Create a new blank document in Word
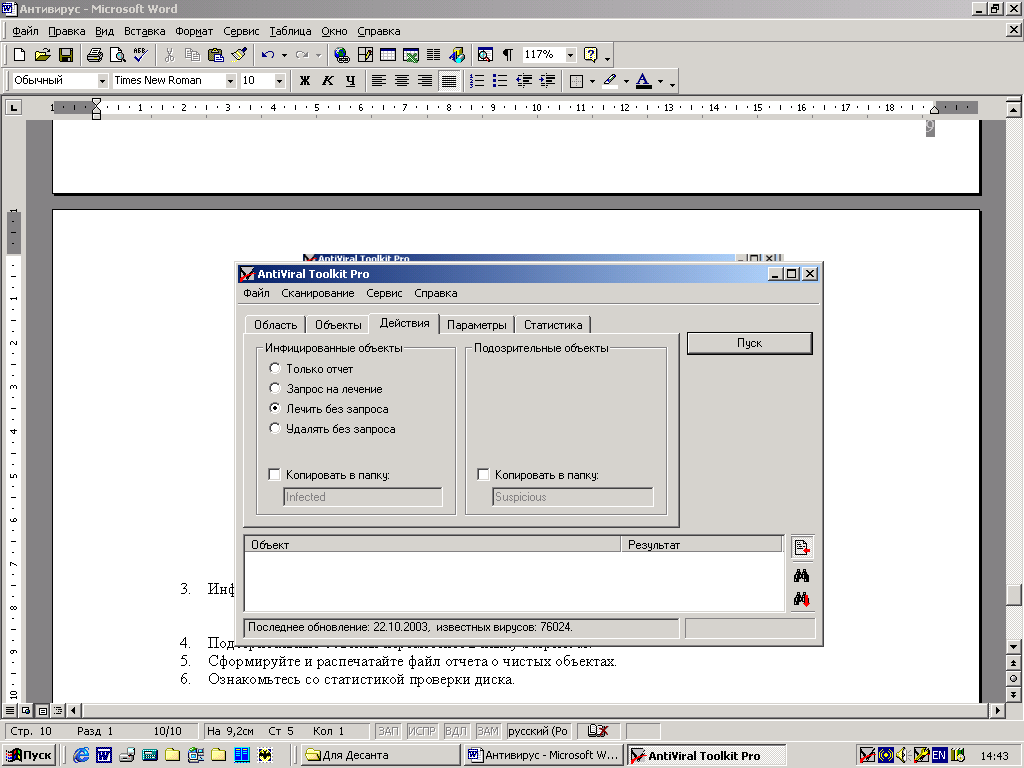This screenshot has height=768, width=1024. (20, 55)
